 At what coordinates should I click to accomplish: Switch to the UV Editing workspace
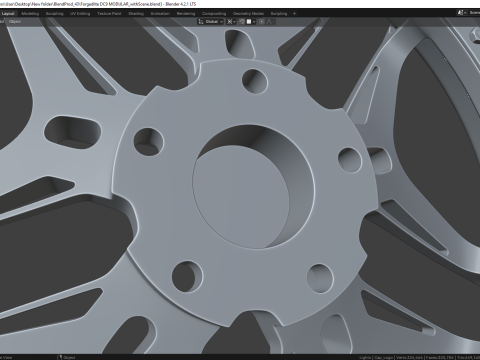click(80, 14)
